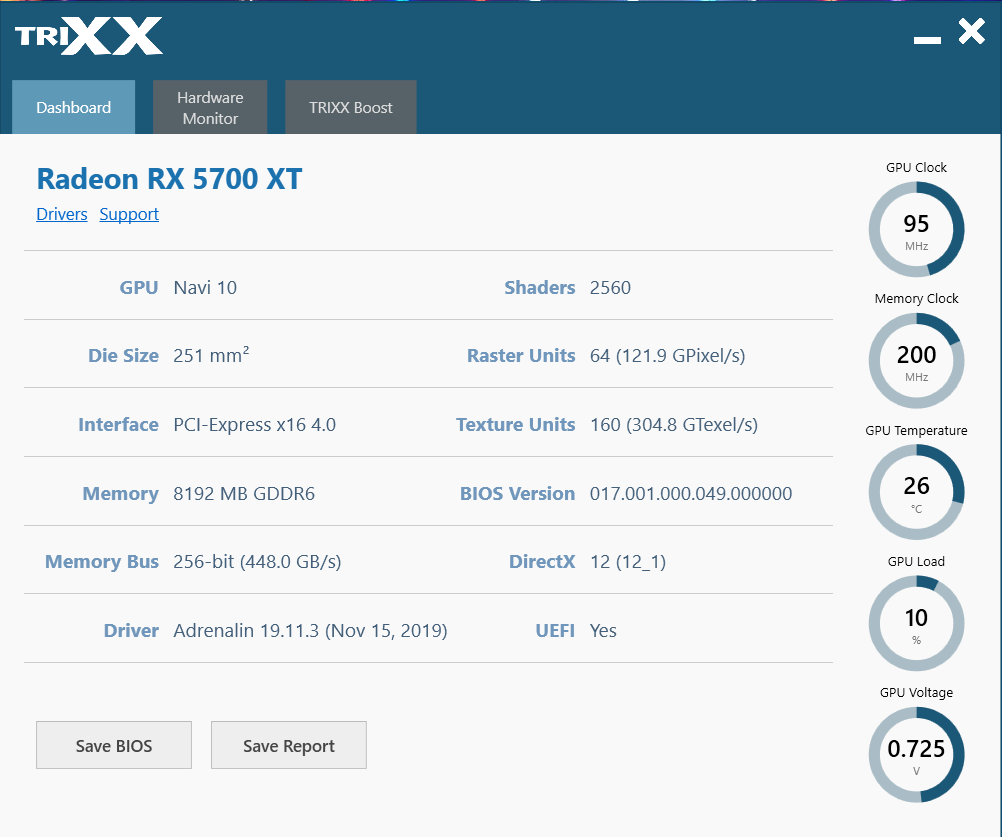The image size is (1002, 837).
Task: Click the 8192 MB GDDR6 value
Action: (x=244, y=494)
